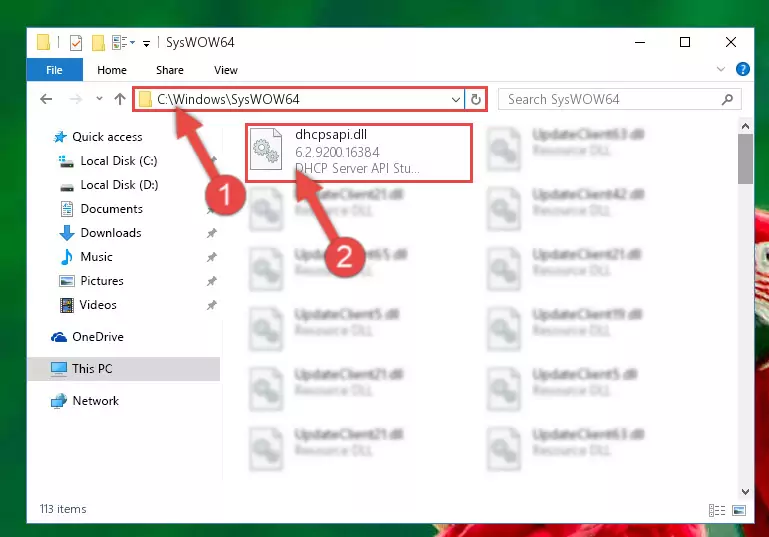This screenshot has height=537, width=769.
Task: Click the Pictures pin icon
Action: pos(211,281)
